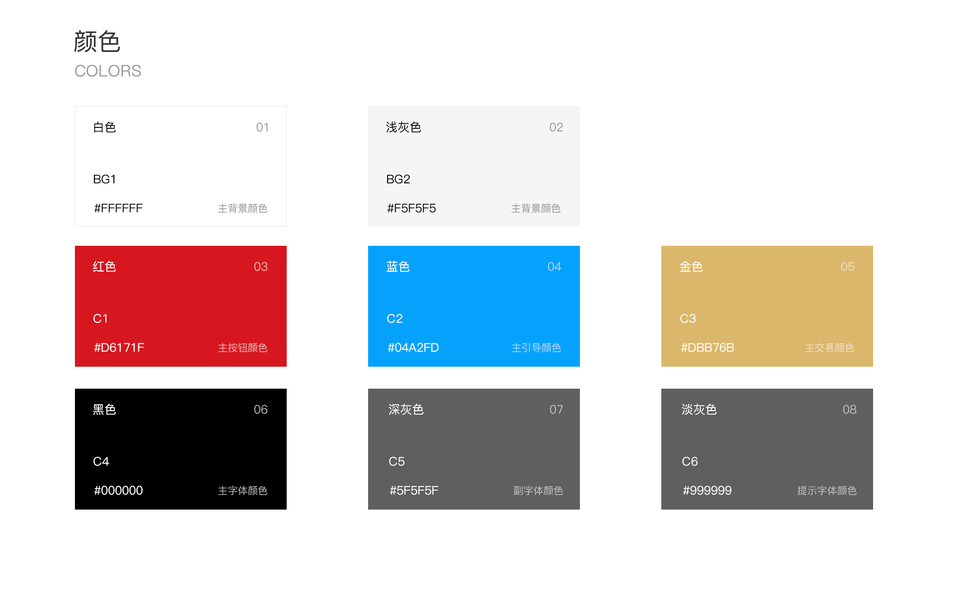Click 主背景颜色 in the BG1 card
The width and height of the screenshot is (959, 600).
click(243, 209)
